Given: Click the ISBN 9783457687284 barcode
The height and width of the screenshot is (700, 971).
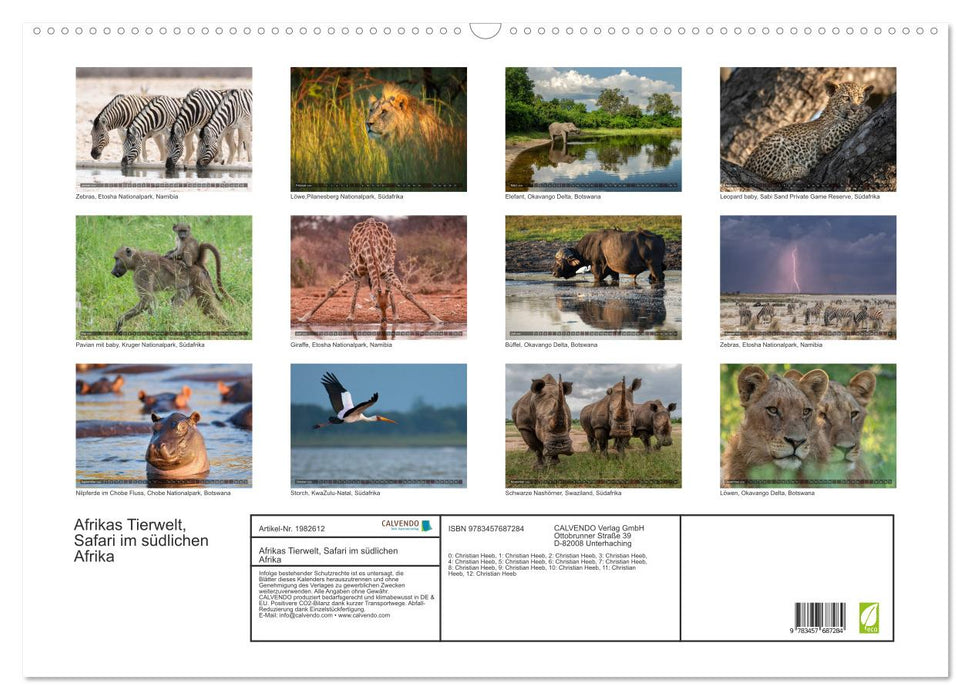Looking at the screenshot, I should coord(819,616).
